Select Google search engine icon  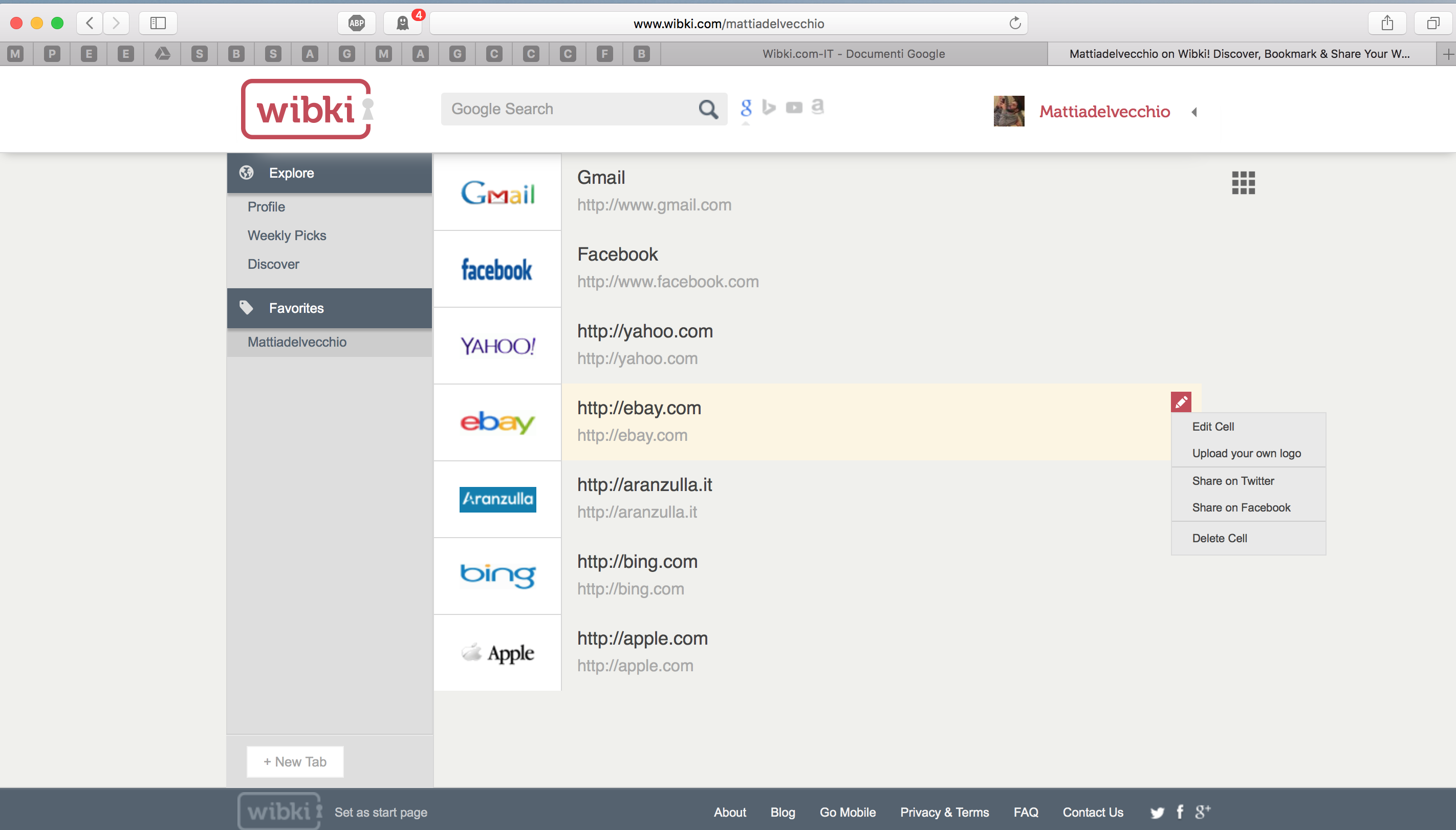coord(746,107)
